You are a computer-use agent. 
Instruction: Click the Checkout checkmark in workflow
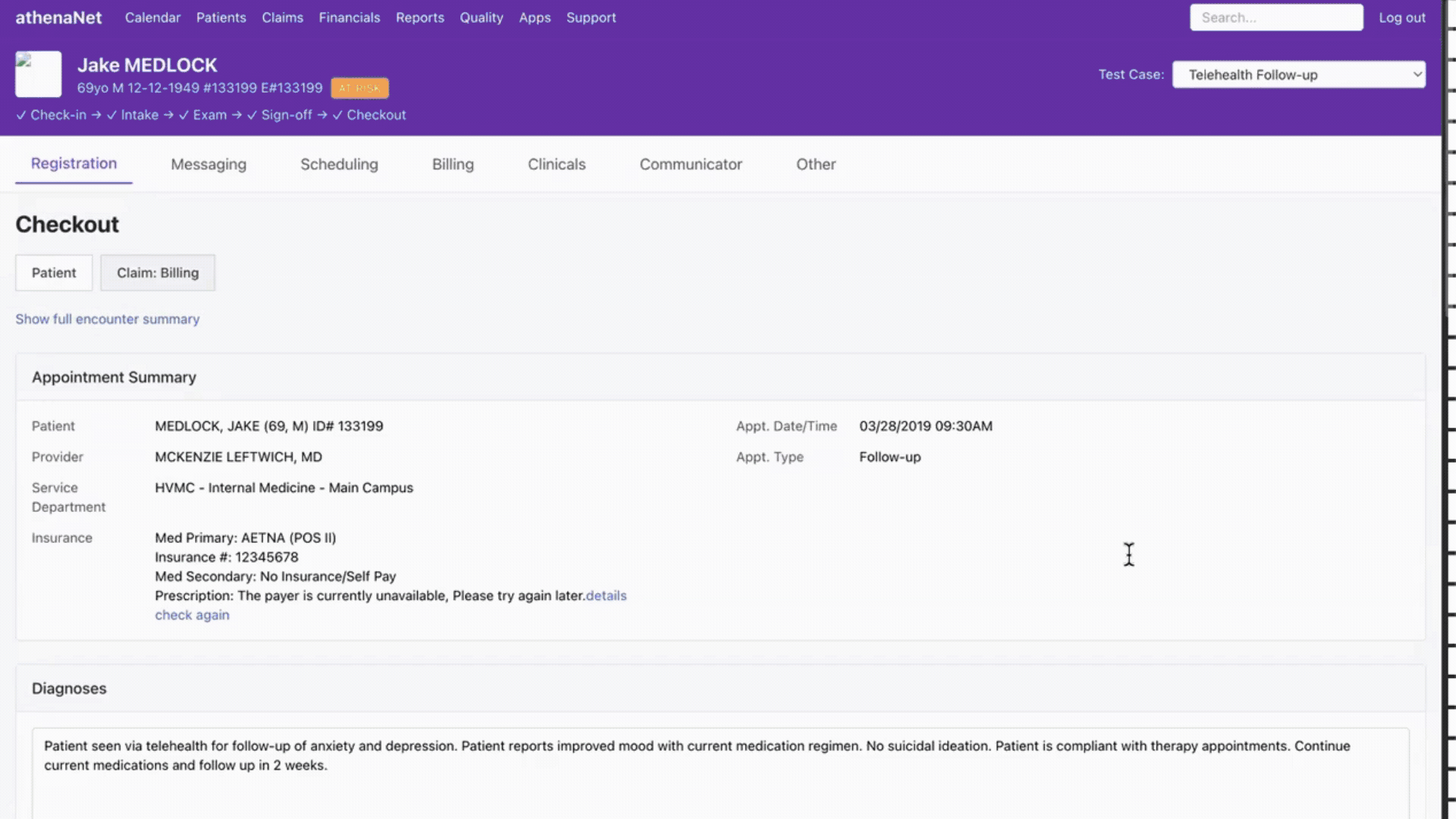[338, 115]
